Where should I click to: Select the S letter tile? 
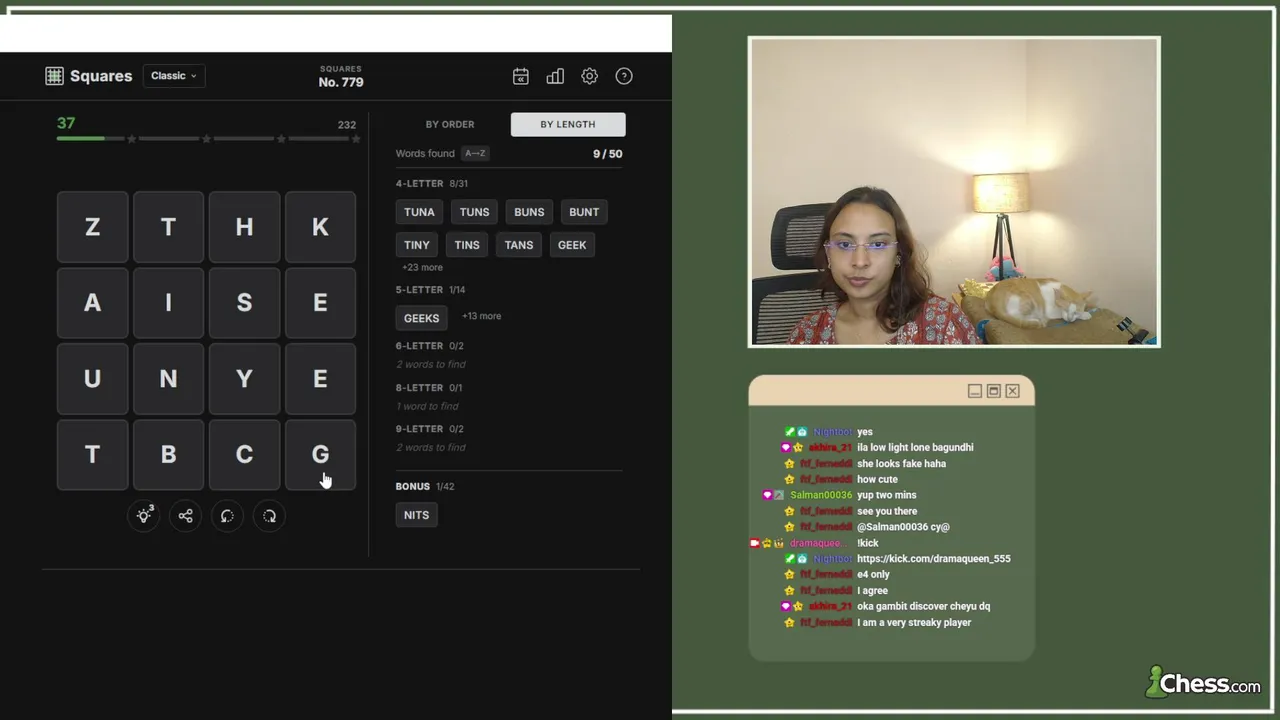click(244, 303)
